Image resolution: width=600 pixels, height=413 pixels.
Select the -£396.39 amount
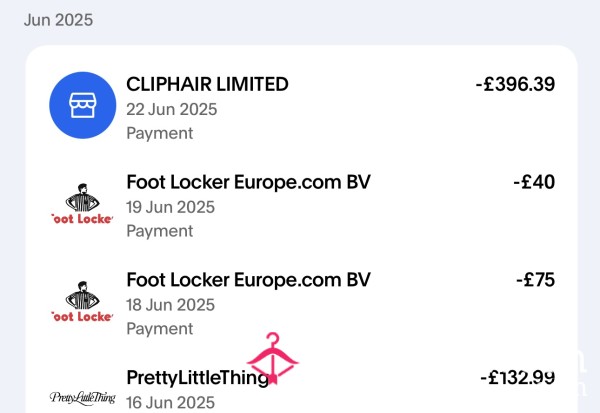pyautogui.click(x=515, y=84)
